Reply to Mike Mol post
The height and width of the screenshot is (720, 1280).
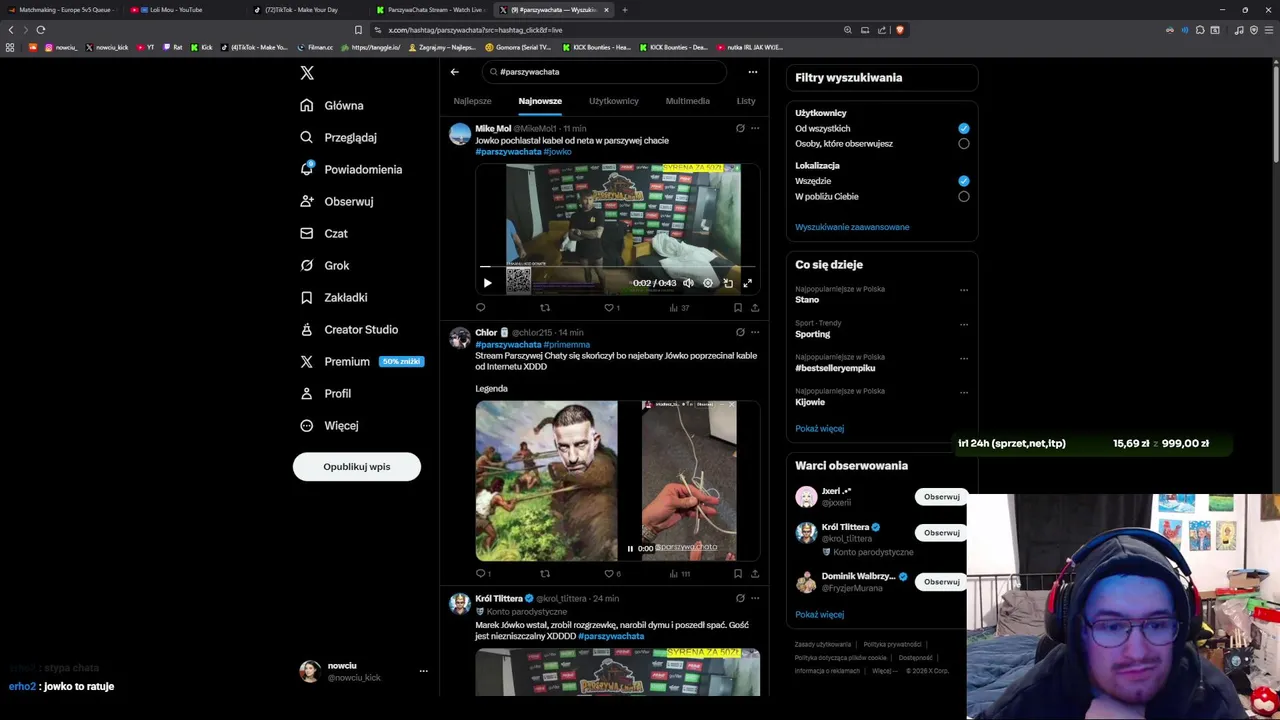(x=481, y=308)
